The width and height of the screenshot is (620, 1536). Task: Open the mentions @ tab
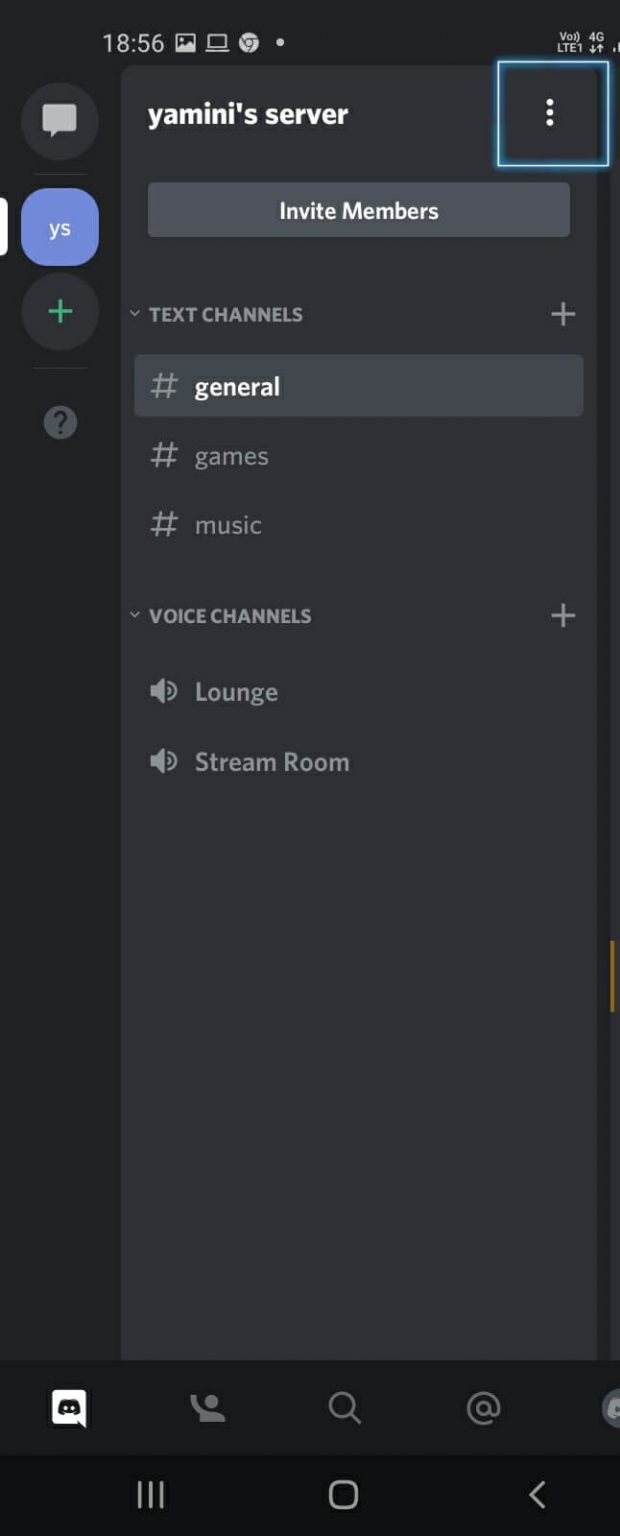click(x=483, y=1408)
